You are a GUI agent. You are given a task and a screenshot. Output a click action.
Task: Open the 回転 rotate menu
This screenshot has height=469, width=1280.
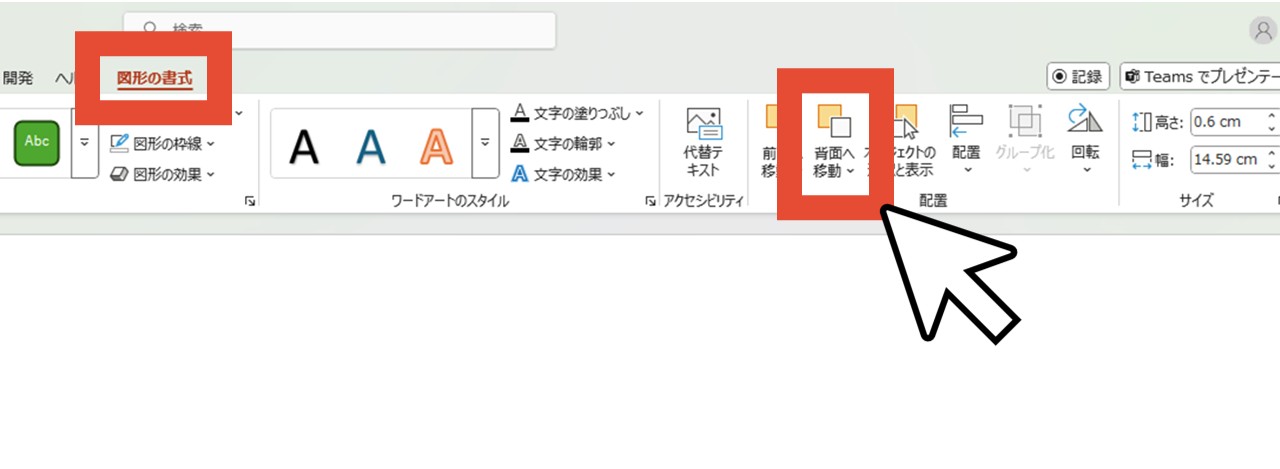1085,140
